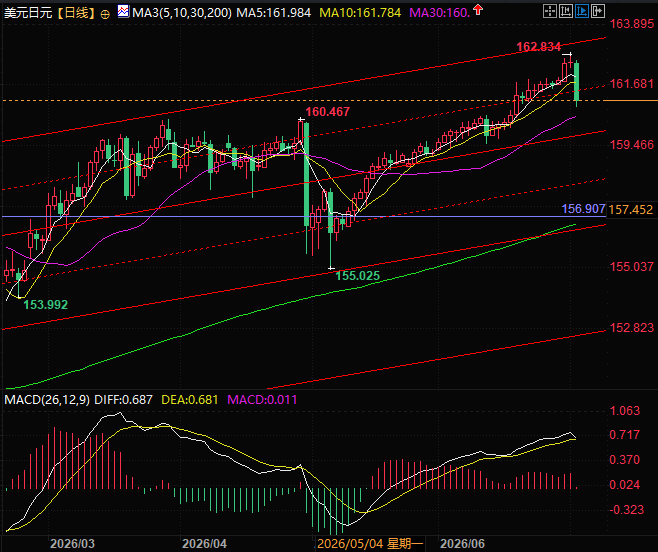
Task: Click the 155.025 low price marker
Action: pyautogui.click(x=358, y=276)
